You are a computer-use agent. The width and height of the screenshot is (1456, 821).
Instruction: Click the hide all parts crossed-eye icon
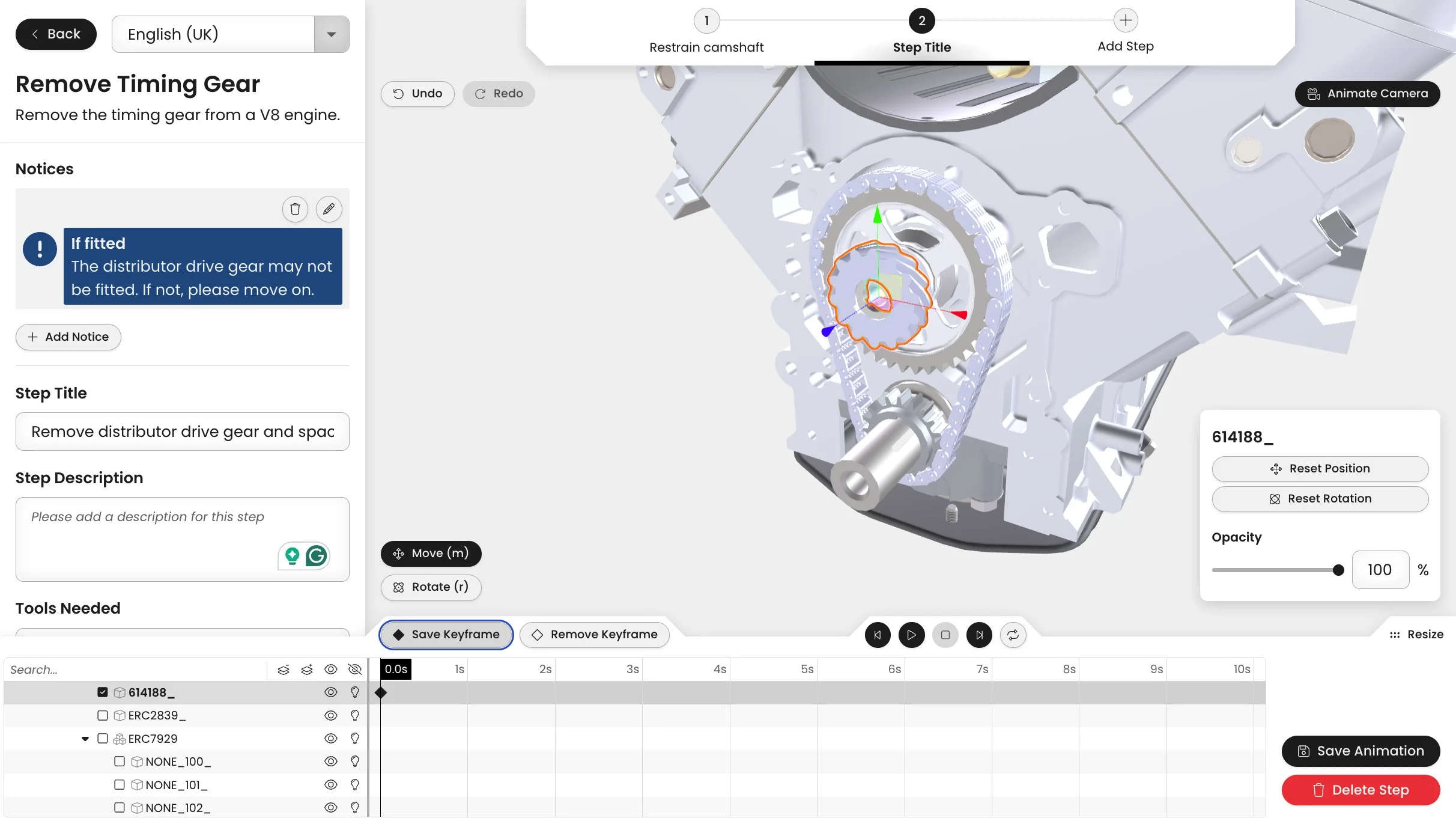pyautogui.click(x=355, y=670)
